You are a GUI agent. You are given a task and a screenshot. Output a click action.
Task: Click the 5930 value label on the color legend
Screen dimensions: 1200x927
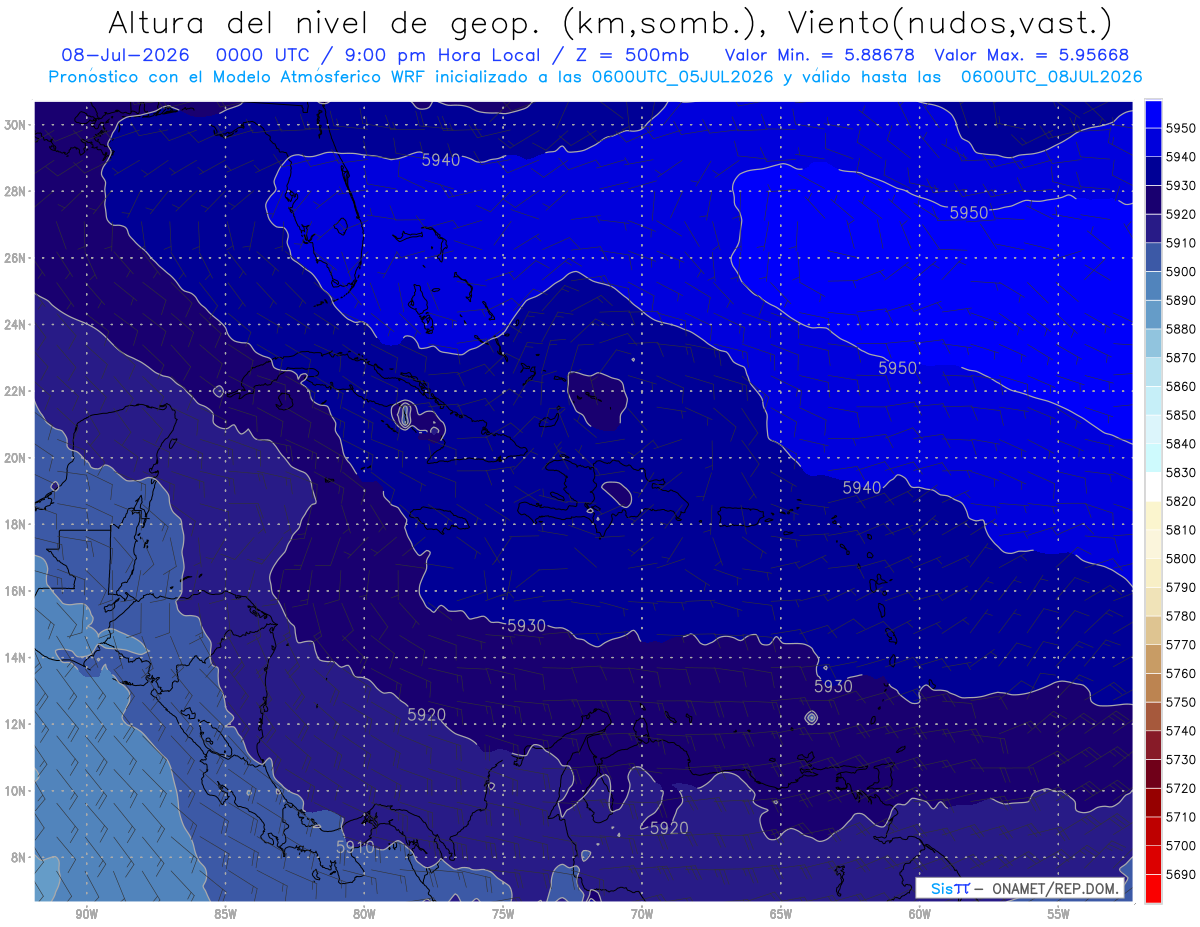pyautogui.click(x=1180, y=186)
